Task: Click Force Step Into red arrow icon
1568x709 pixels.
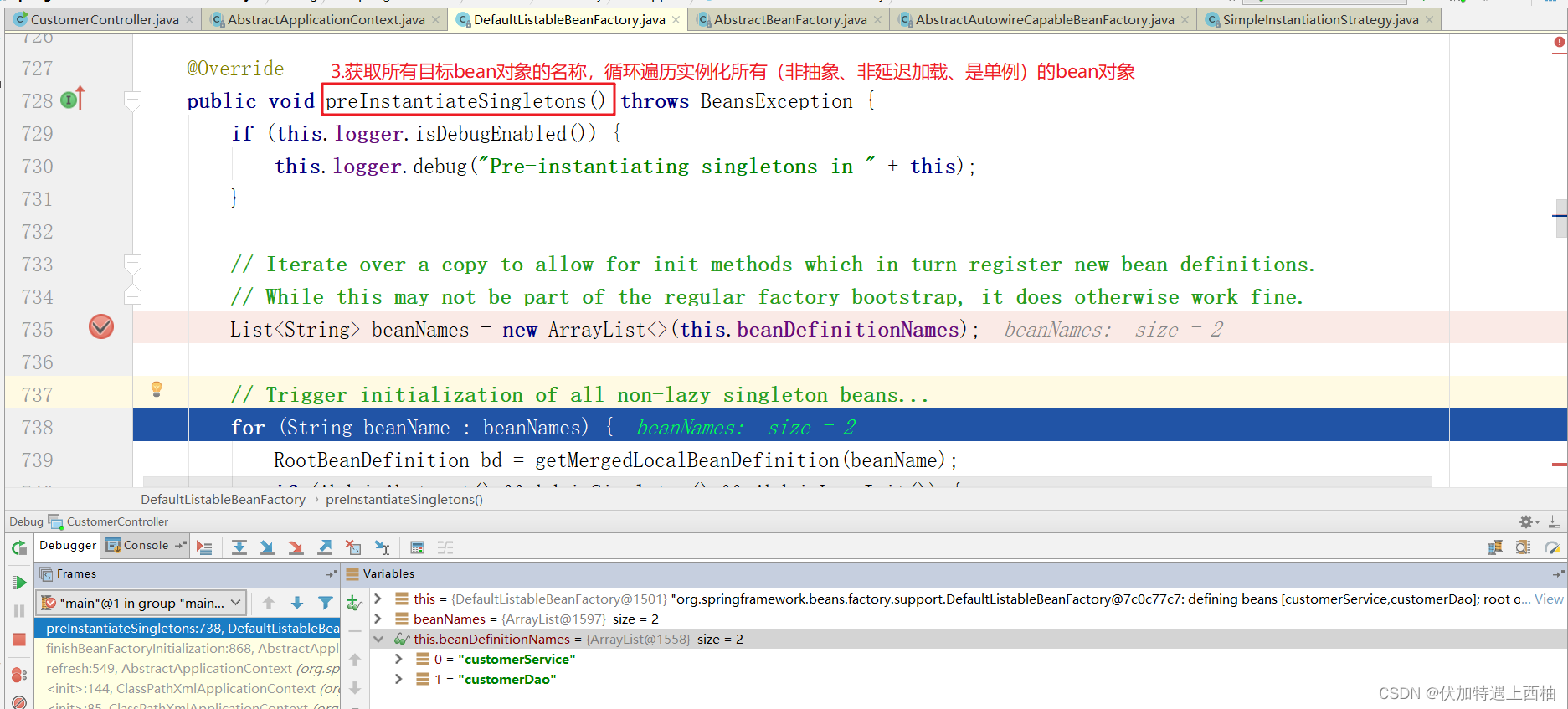Action: tap(296, 547)
